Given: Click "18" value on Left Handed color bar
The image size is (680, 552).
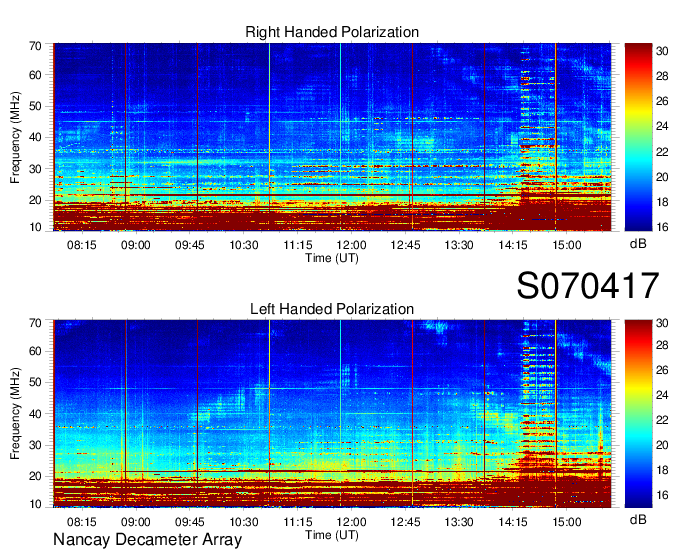Looking at the screenshot, I should tap(662, 470).
